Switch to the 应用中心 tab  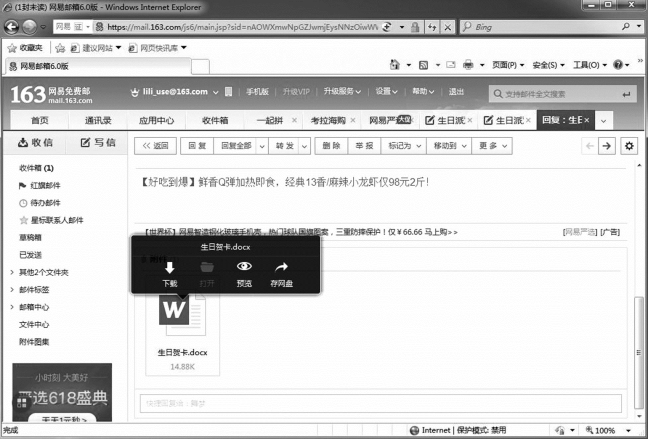tap(157, 120)
